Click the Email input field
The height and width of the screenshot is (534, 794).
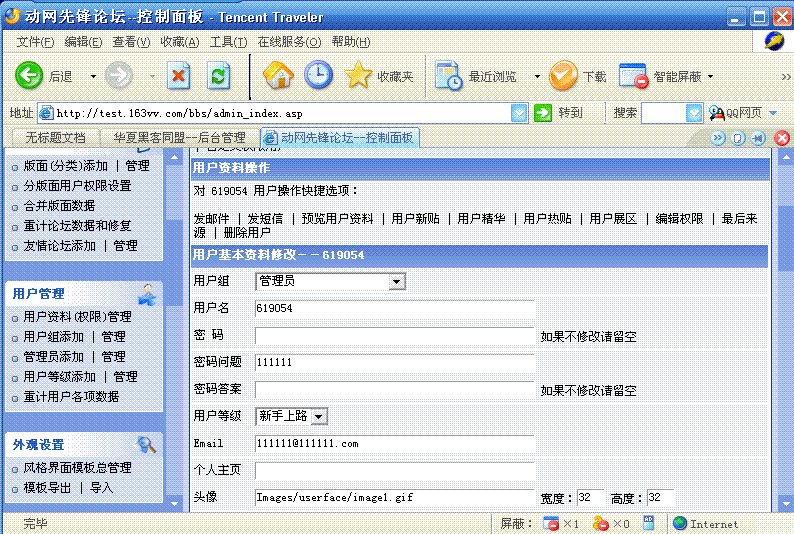tap(395, 443)
